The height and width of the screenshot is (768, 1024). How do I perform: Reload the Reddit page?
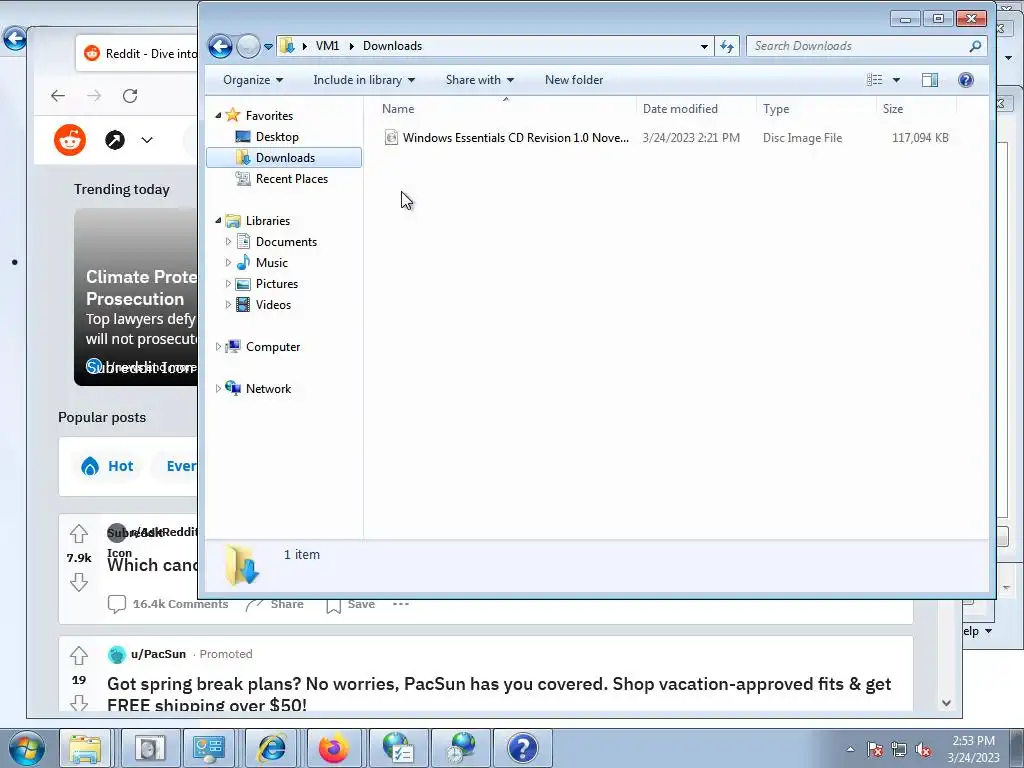pos(130,96)
